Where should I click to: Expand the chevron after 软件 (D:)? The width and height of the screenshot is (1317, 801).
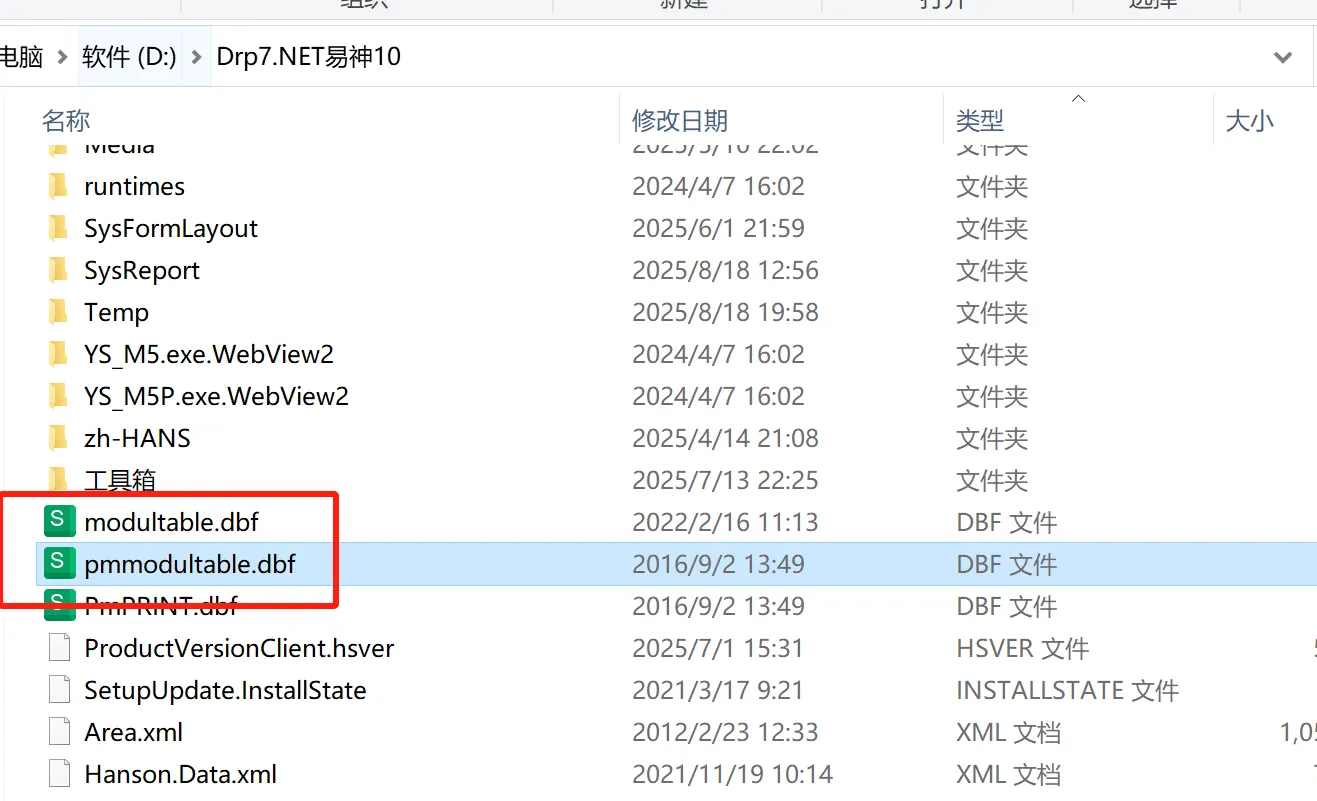pyautogui.click(x=195, y=57)
